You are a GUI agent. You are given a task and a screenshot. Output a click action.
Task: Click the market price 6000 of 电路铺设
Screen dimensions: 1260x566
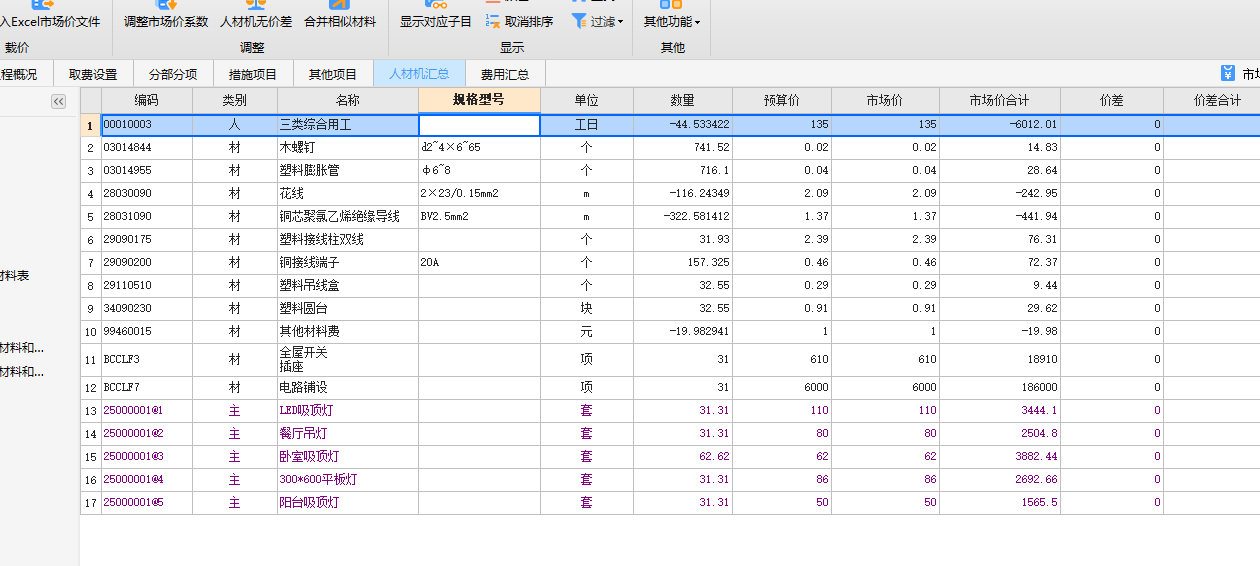[885, 388]
